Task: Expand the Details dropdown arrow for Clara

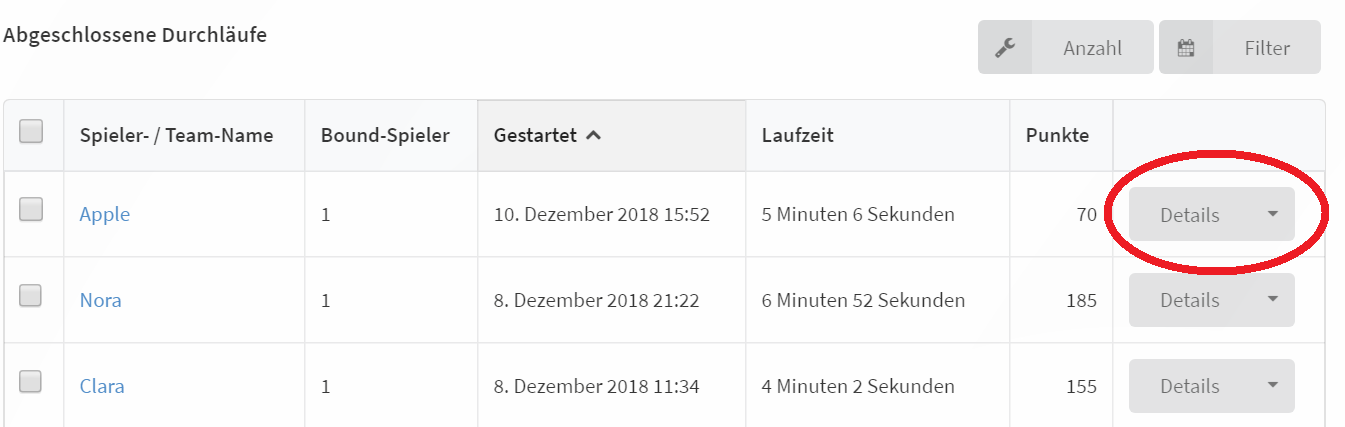Action: [1272, 385]
